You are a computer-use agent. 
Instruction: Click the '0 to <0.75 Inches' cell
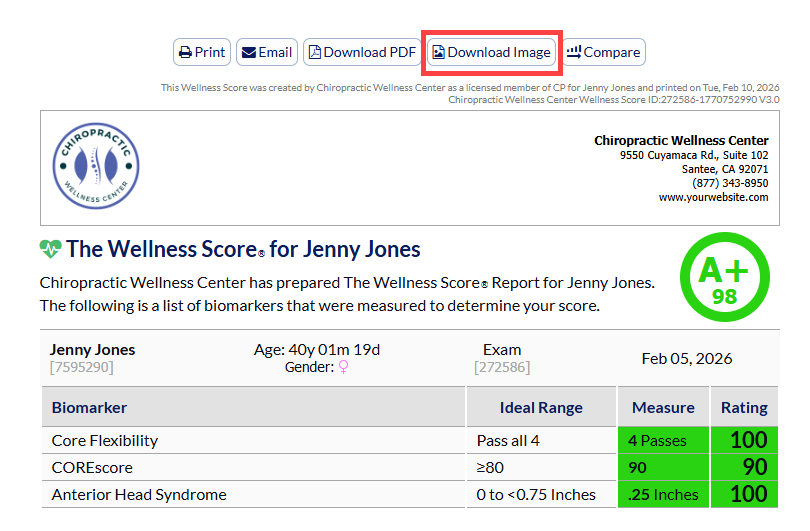[x=541, y=495]
